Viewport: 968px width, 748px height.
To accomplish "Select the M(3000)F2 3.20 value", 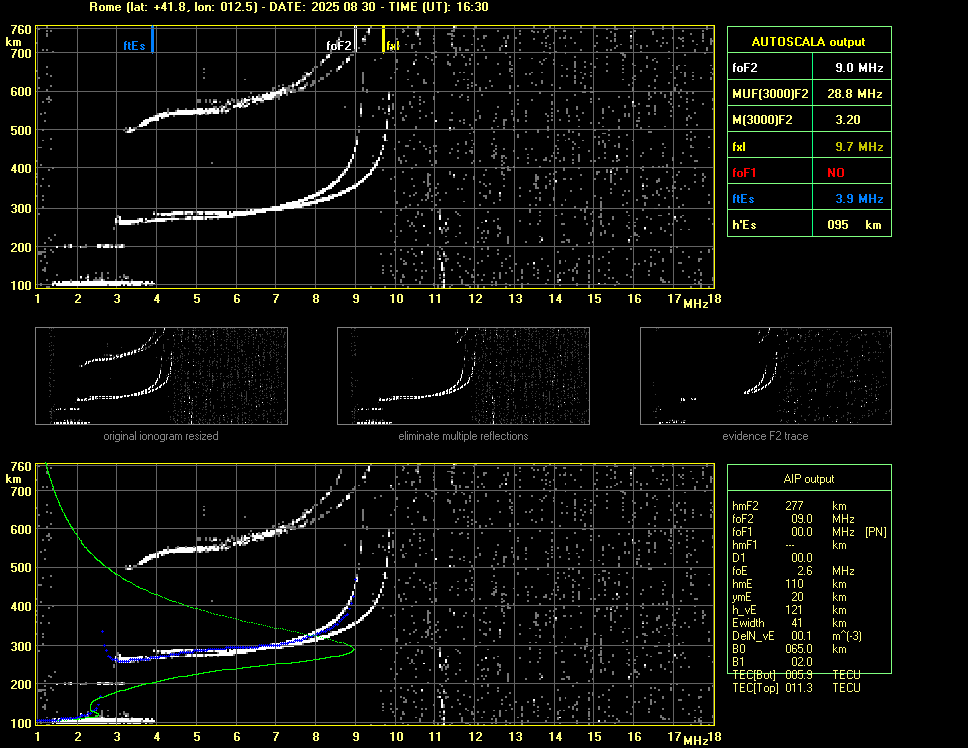I will [848, 120].
